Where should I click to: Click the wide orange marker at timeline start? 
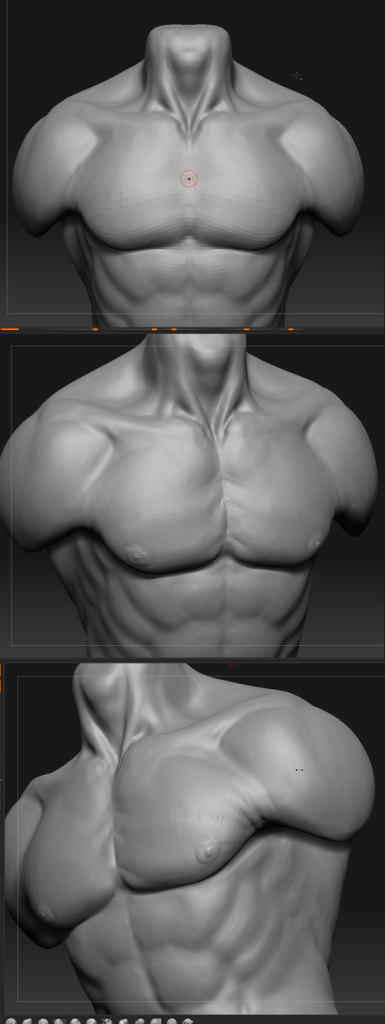point(10,329)
